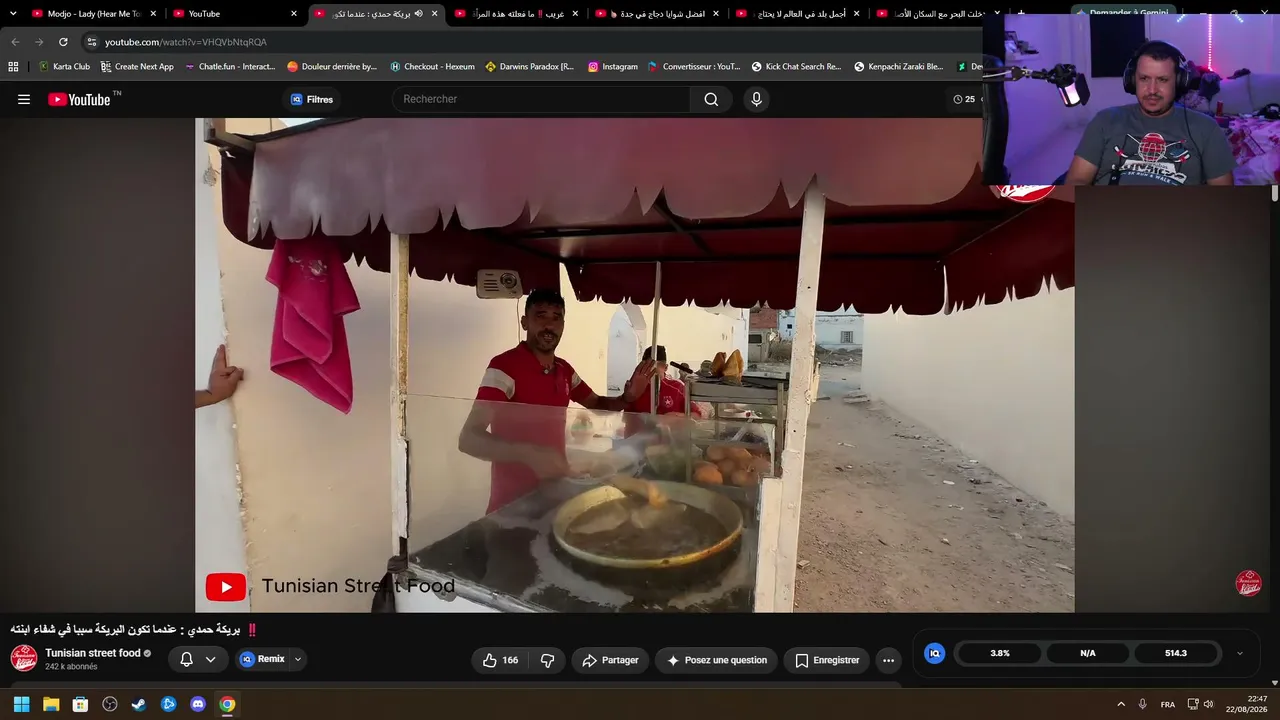This screenshot has width=1280, height=720.
Task: Click the 514.3 vidIQ stat
Action: (x=1176, y=653)
